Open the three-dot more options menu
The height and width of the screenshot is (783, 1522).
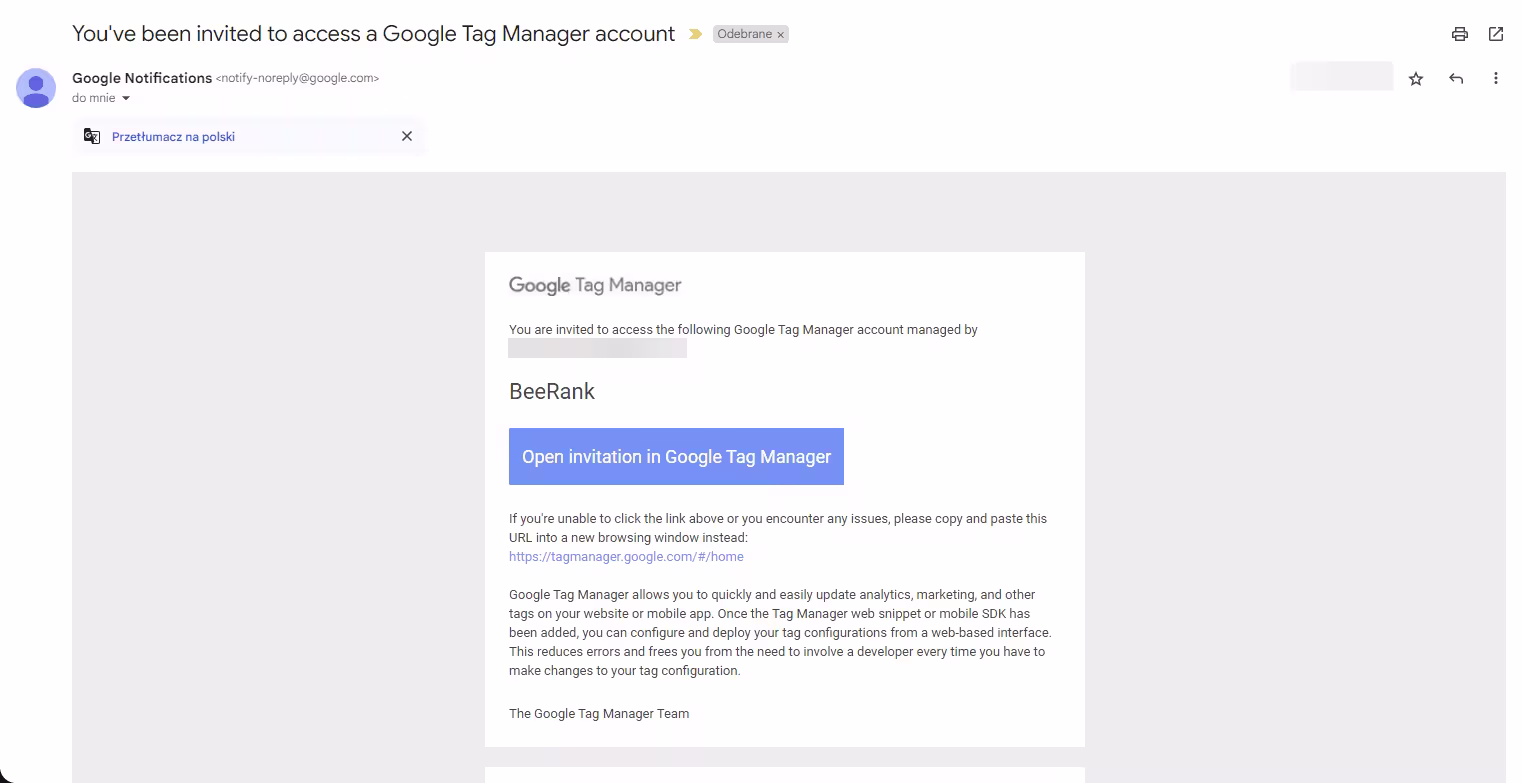(x=1495, y=79)
